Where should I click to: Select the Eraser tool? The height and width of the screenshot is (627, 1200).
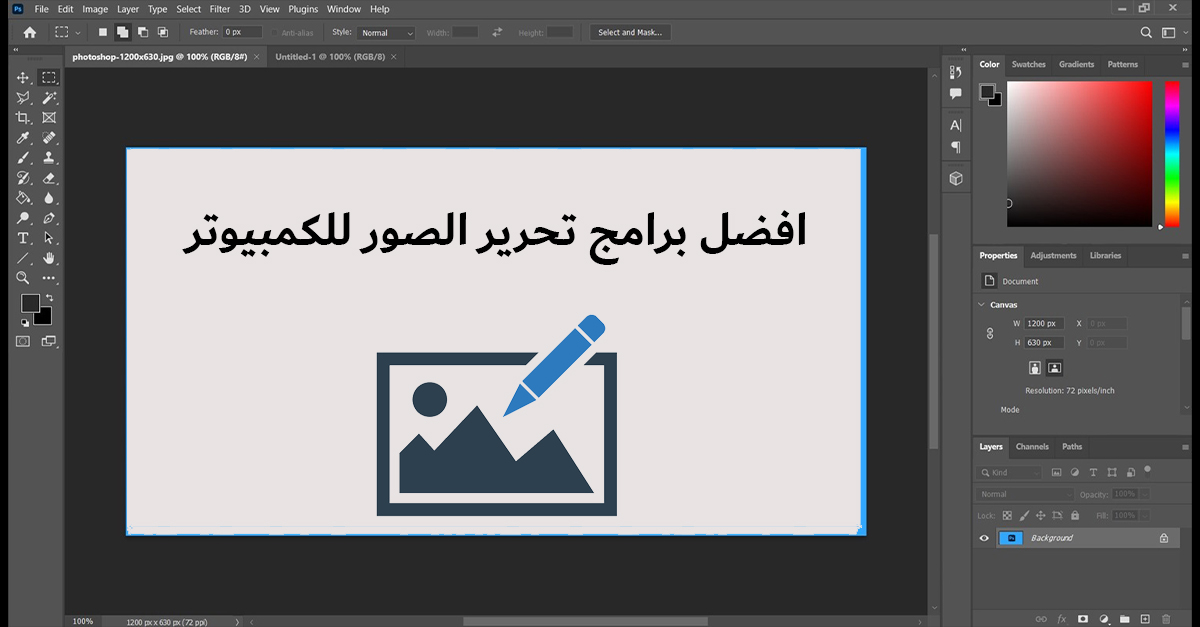tap(49, 178)
